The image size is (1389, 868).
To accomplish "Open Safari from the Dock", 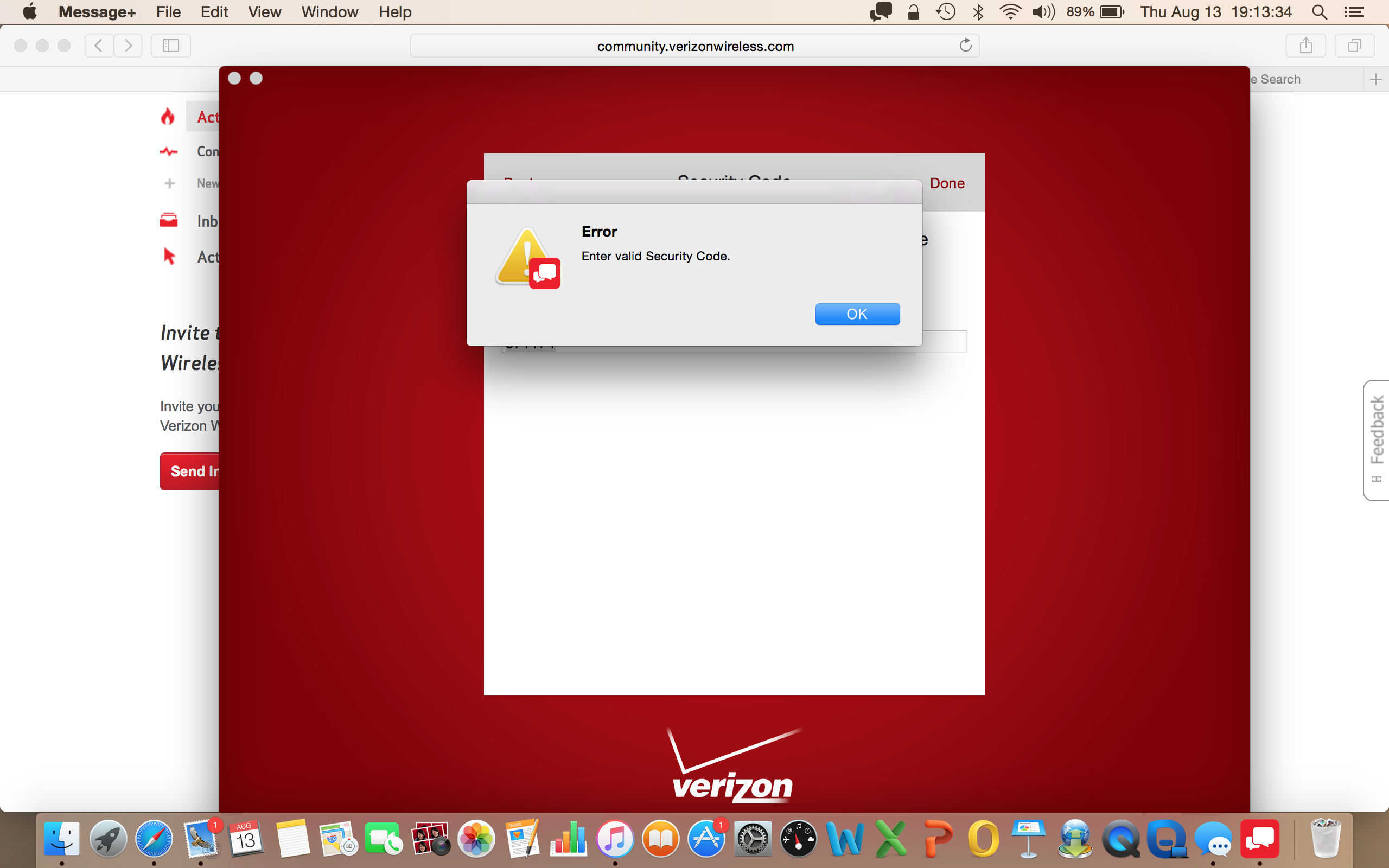I will 154,839.
